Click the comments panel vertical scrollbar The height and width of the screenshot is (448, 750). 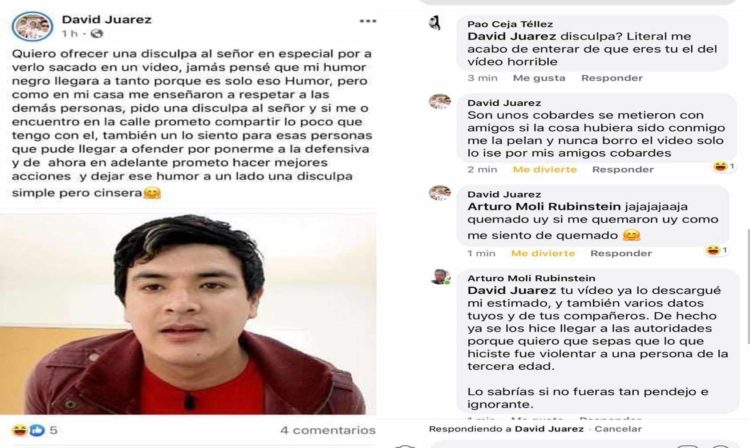[x=748, y=286]
